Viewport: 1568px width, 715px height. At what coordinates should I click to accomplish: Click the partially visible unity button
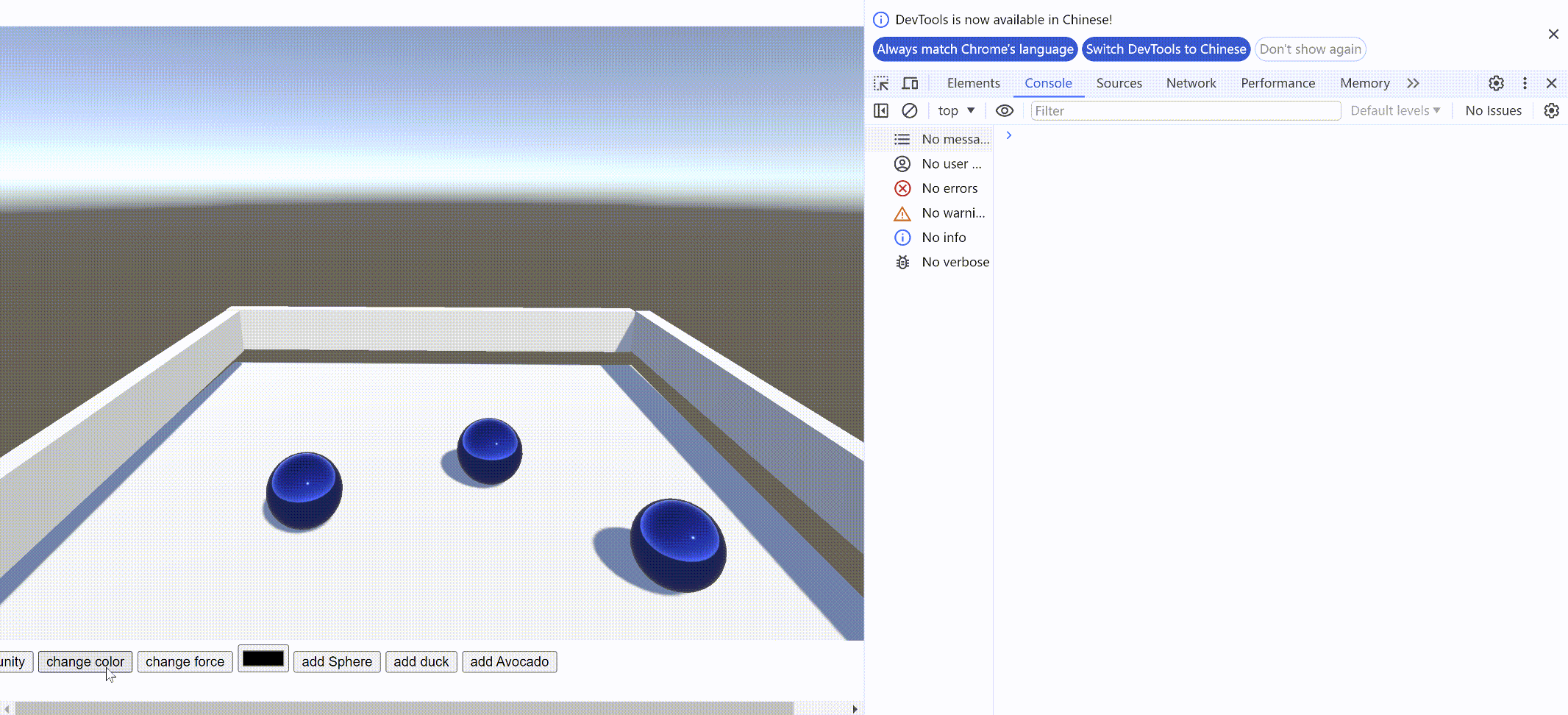15,661
